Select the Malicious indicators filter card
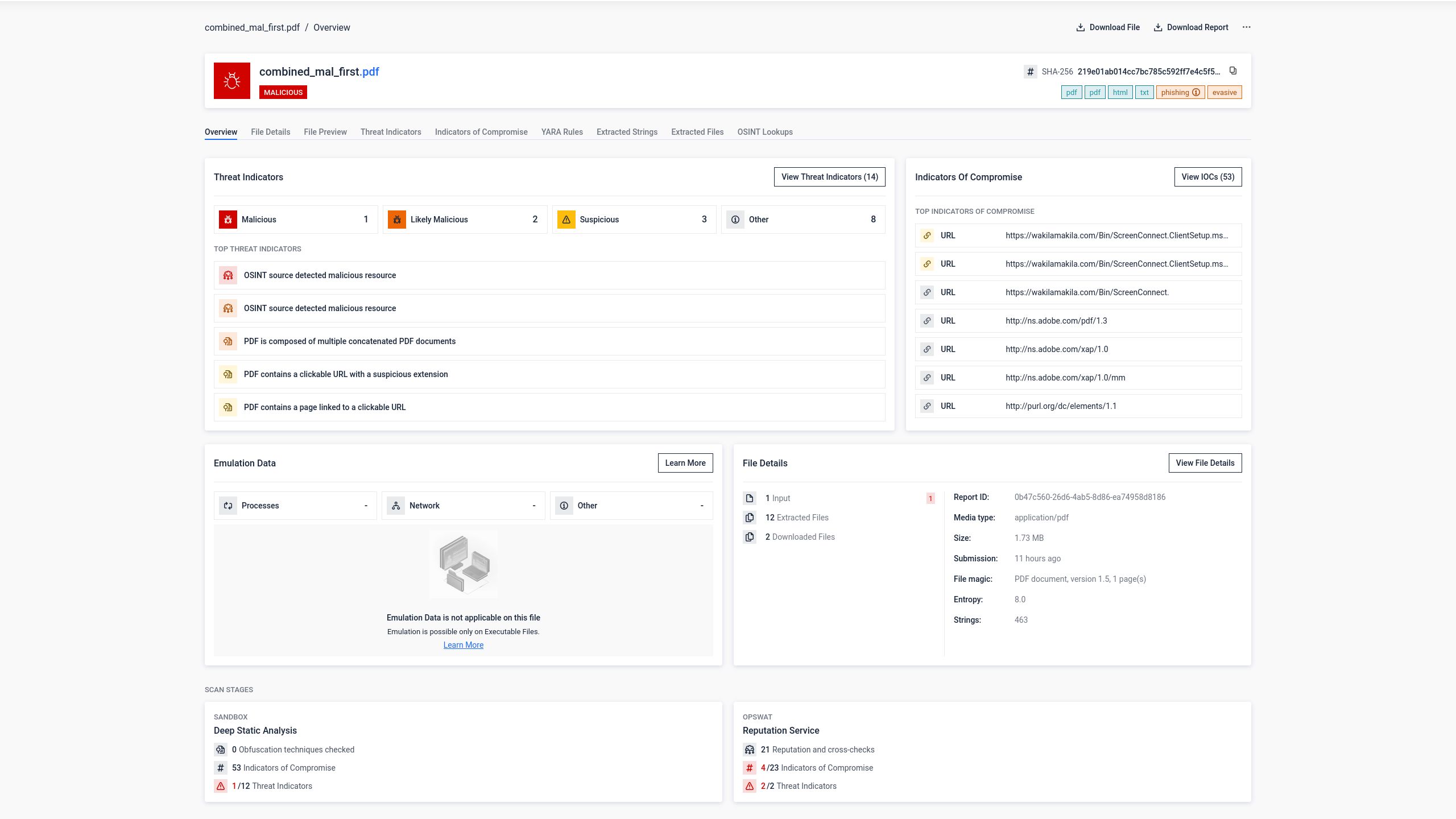This screenshot has width=1456, height=819. coord(296,220)
